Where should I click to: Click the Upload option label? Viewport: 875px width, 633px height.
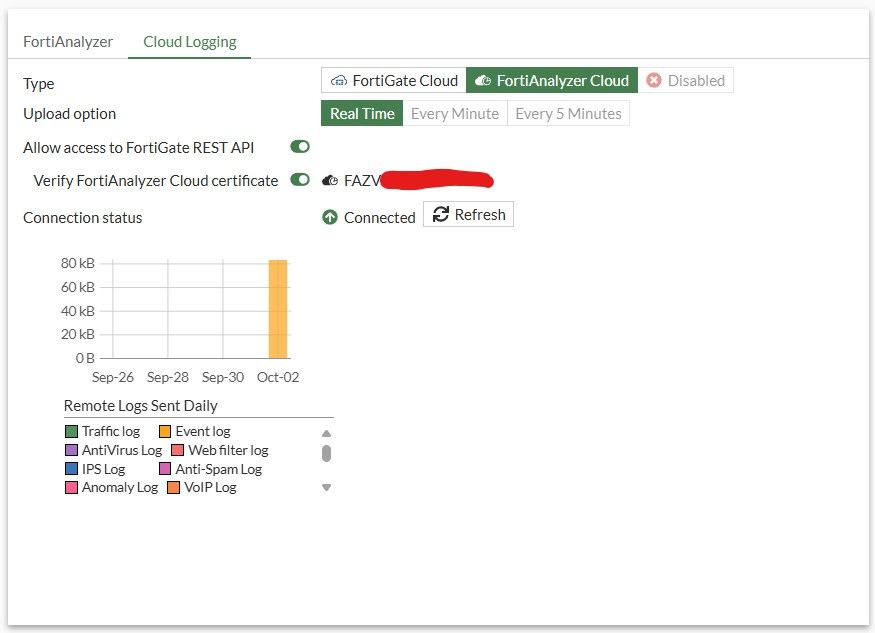[x=70, y=114]
